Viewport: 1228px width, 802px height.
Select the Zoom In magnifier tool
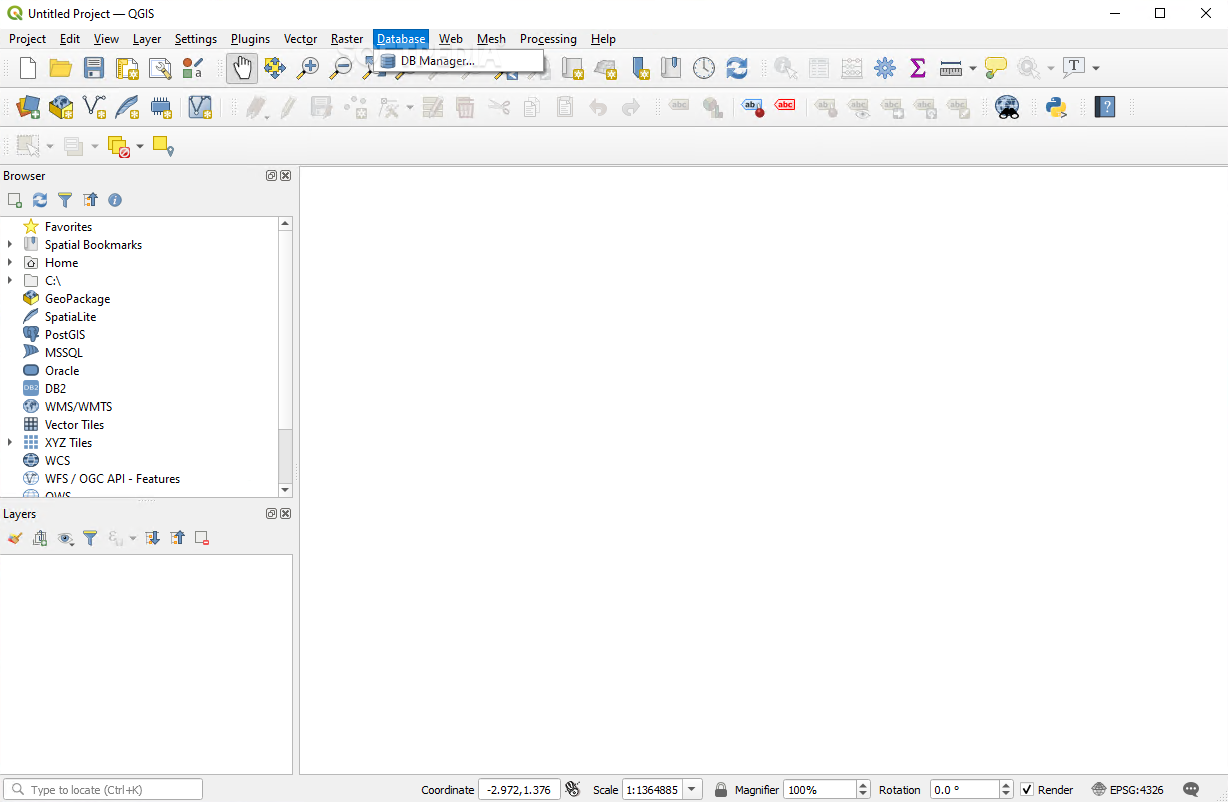pyautogui.click(x=308, y=68)
